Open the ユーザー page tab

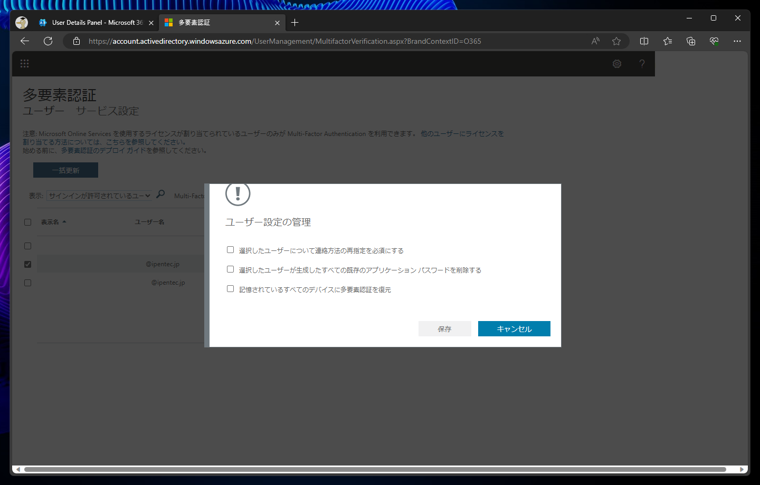[44, 111]
